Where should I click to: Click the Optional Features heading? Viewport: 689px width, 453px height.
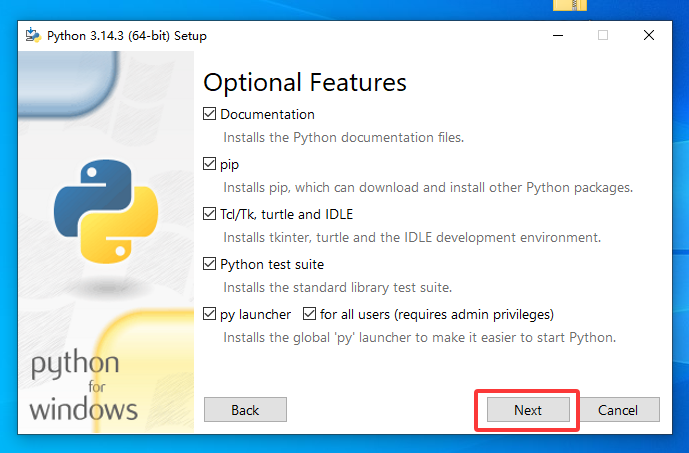(x=305, y=82)
